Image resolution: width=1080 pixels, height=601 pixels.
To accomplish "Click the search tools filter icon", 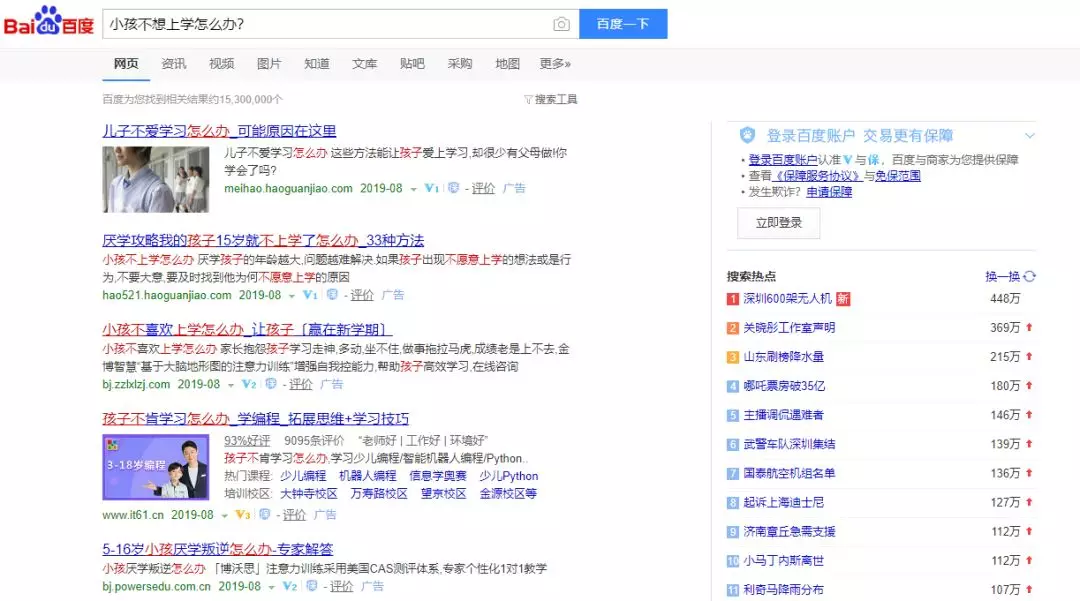I will pyautogui.click(x=528, y=100).
